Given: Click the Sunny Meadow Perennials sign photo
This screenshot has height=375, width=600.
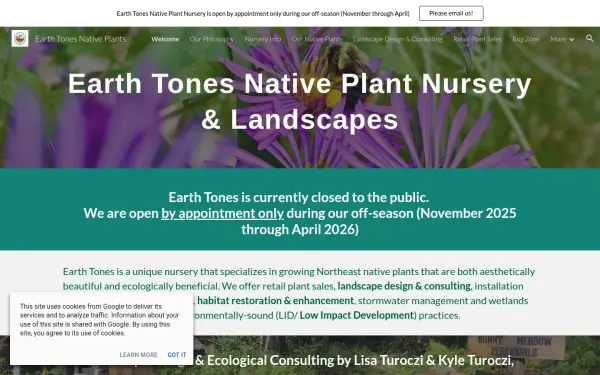Looking at the screenshot, I should click(x=517, y=347).
